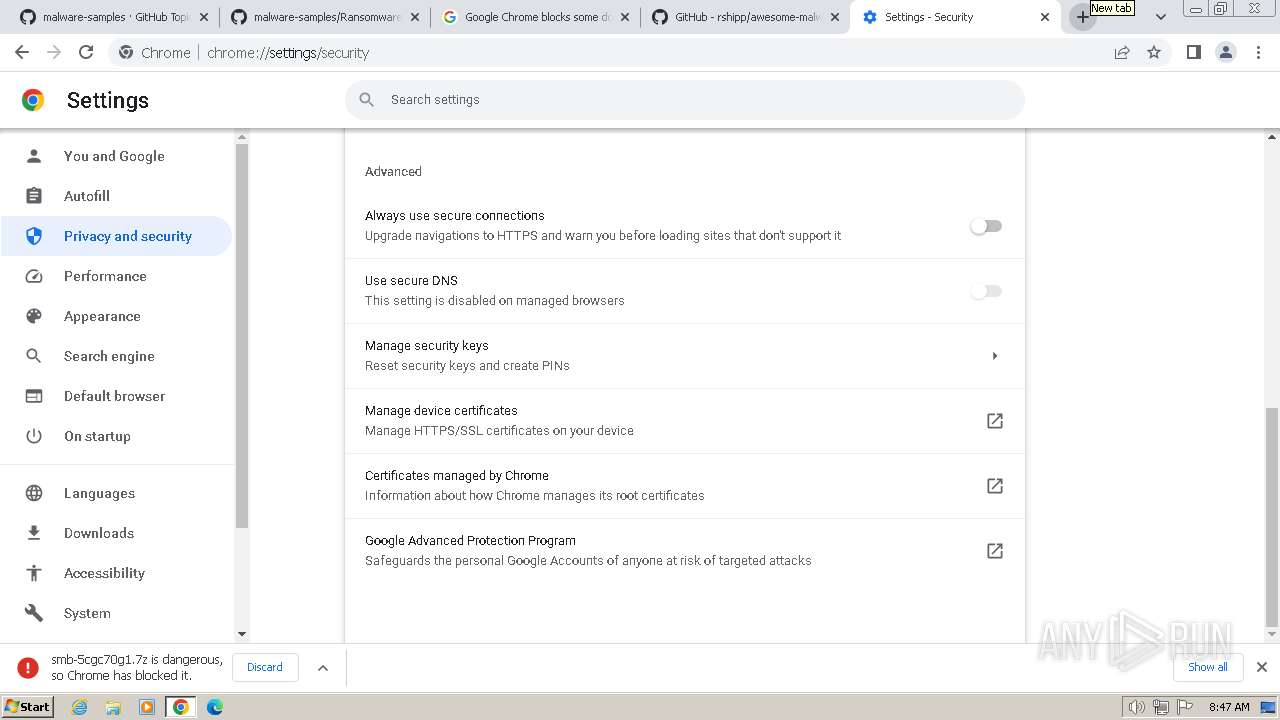
Task: Select Privacy and security in sidebar
Action: [116, 236]
